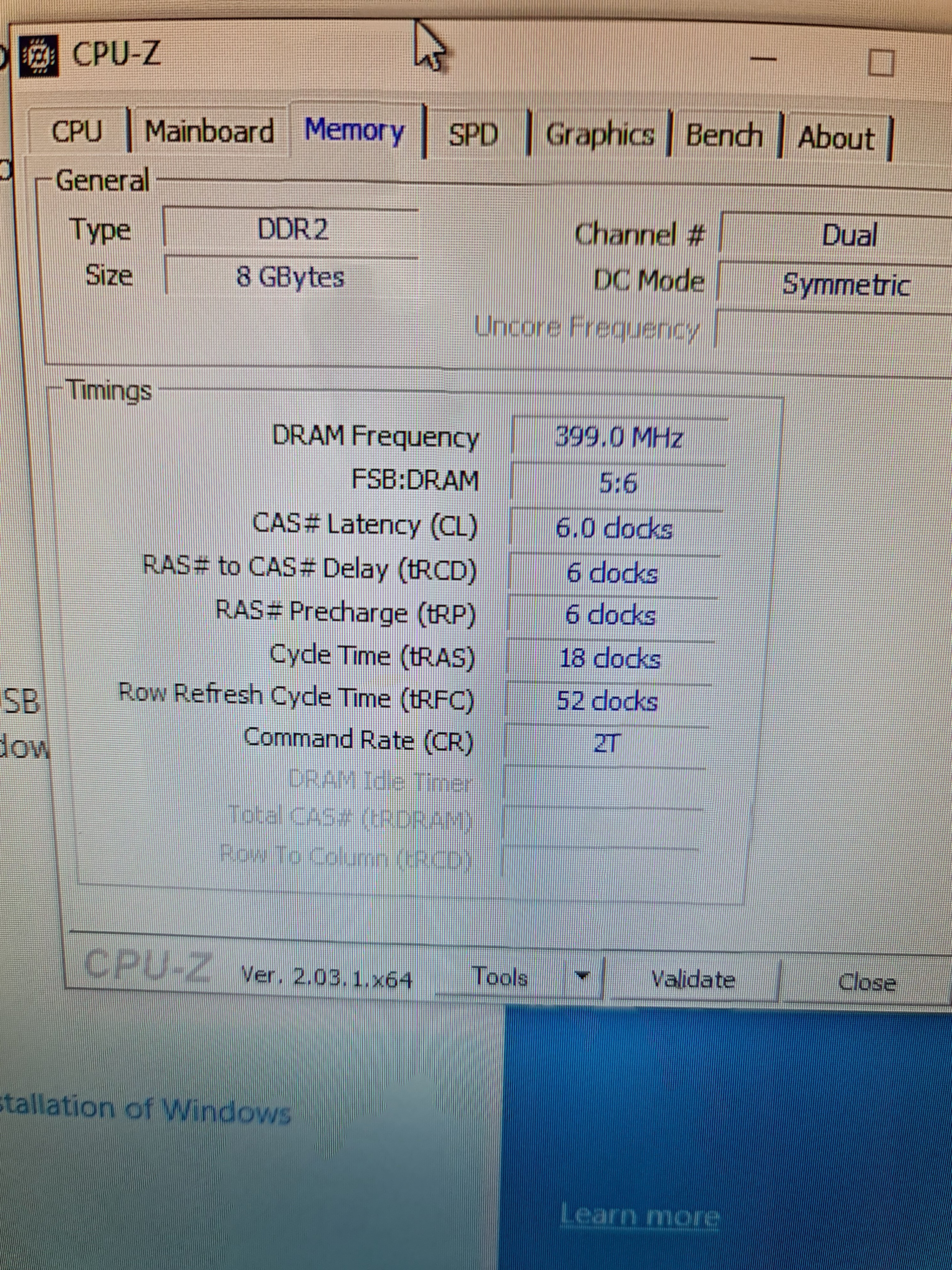Screen dimensions: 952x1270
Task: Select the FSB:DRAM ratio field
Action: coord(618,484)
